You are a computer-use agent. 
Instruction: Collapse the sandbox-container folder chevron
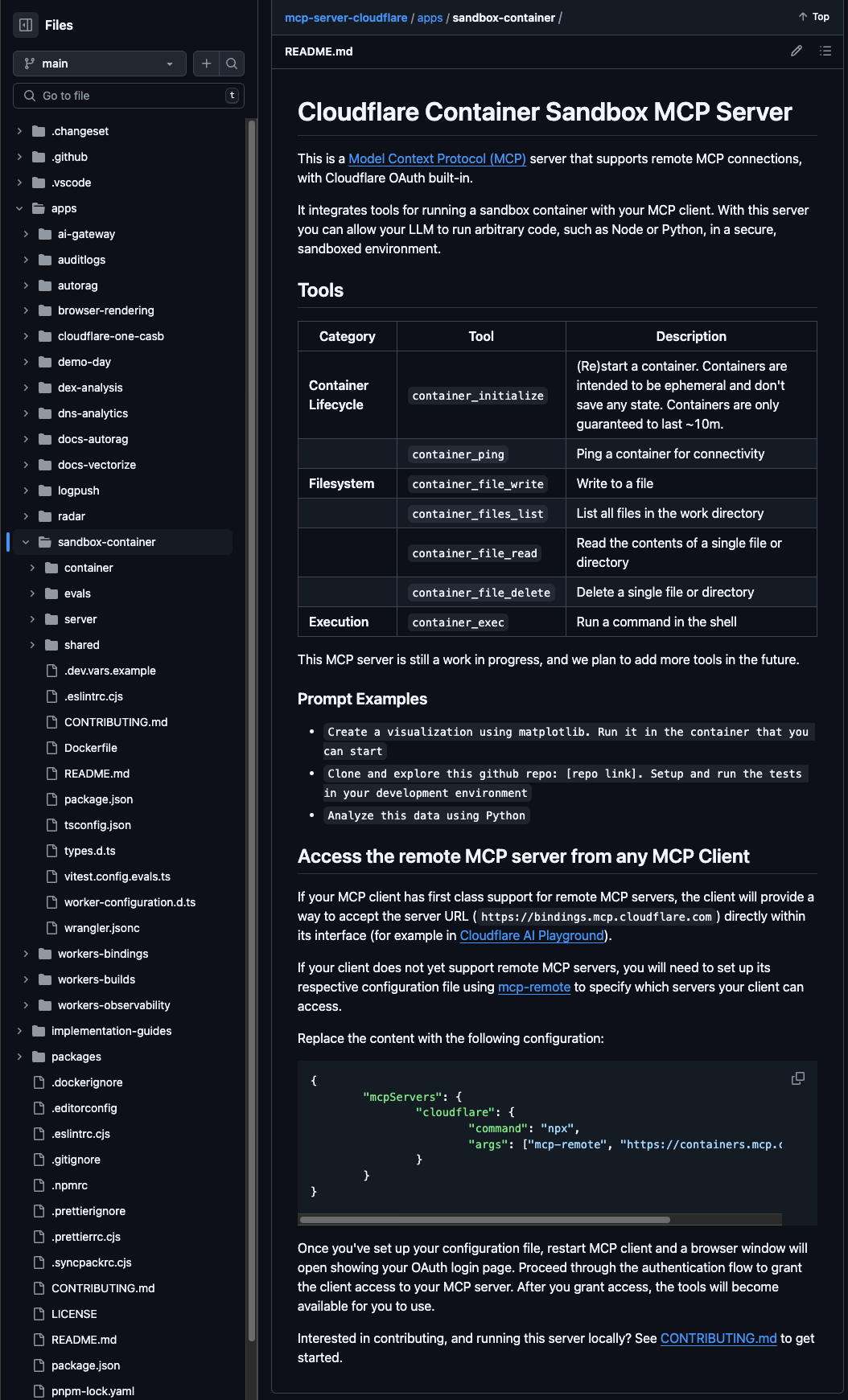point(26,542)
